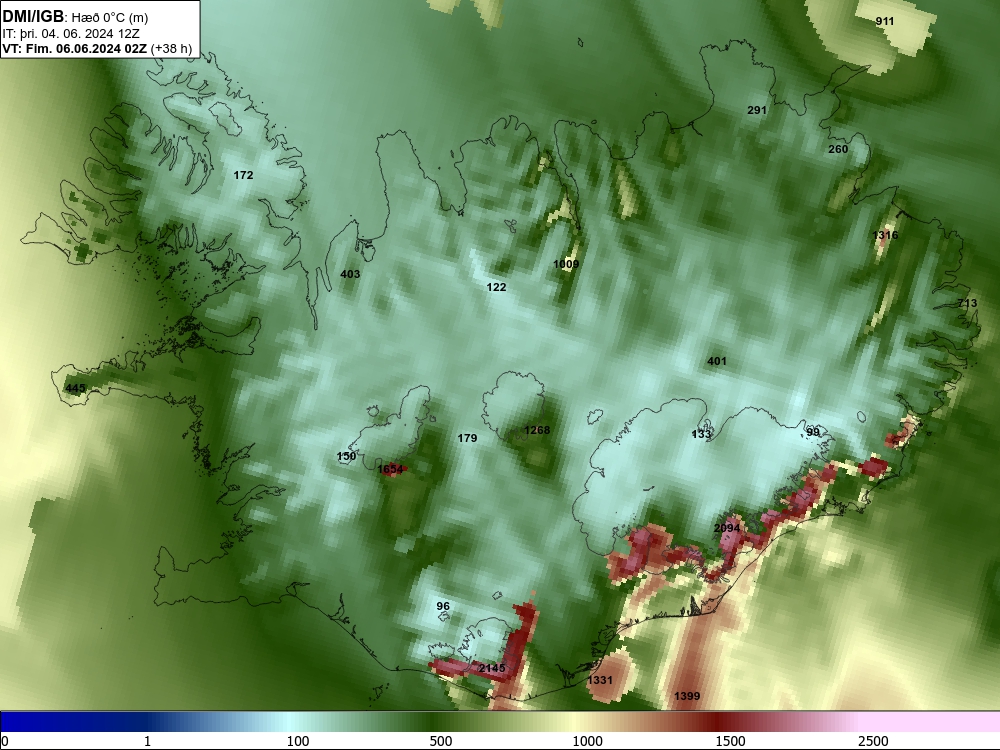The height and width of the screenshot is (750, 1000).
Task: Click the valid time line 'VT: Fim. 06.06.2024 02Z'
Action: (75, 49)
